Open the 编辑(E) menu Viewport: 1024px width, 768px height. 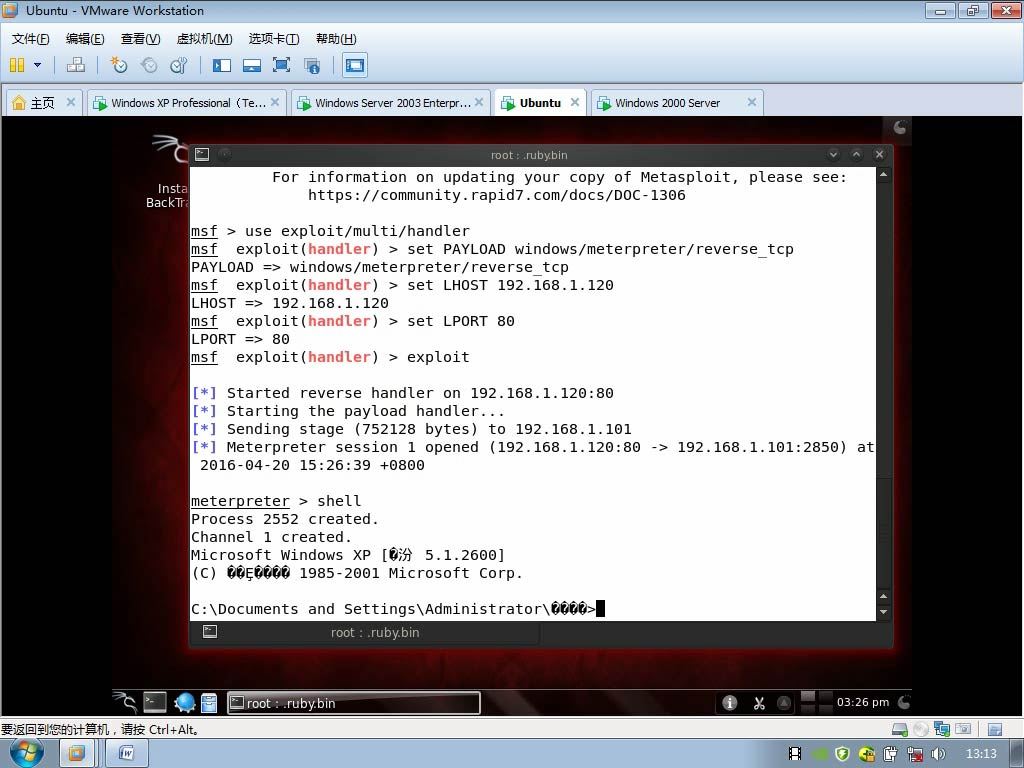(85, 39)
